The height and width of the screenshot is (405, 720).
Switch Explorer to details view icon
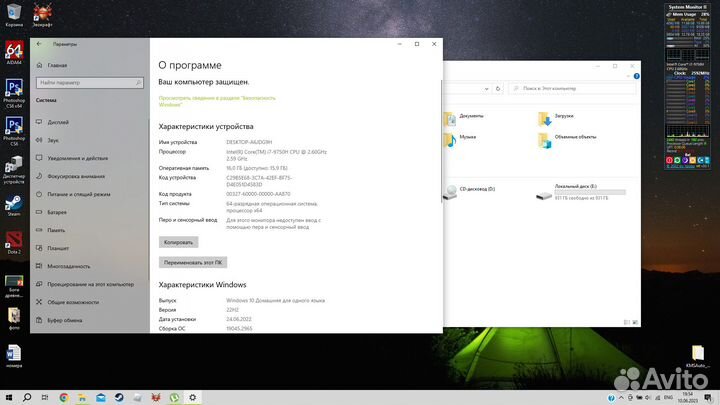tap(627, 322)
